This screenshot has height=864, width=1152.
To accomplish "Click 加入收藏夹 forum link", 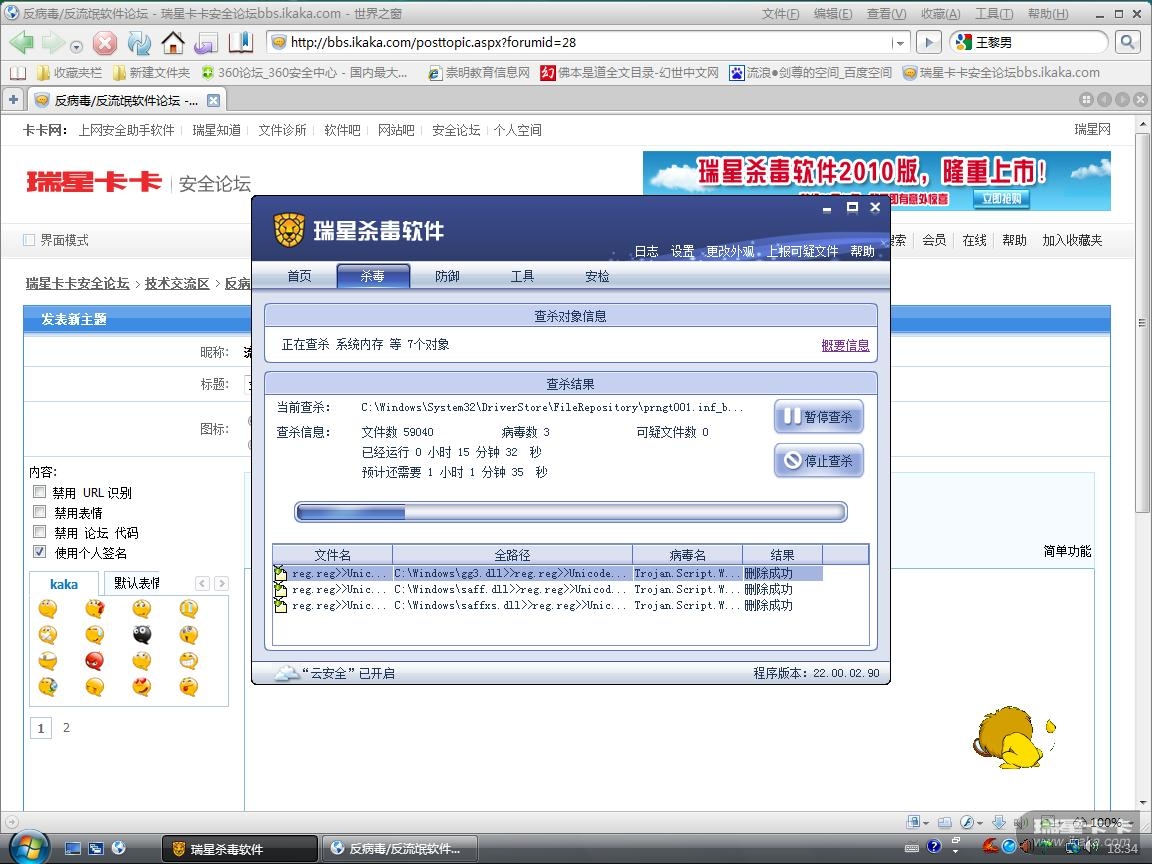I will (1072, 240).
